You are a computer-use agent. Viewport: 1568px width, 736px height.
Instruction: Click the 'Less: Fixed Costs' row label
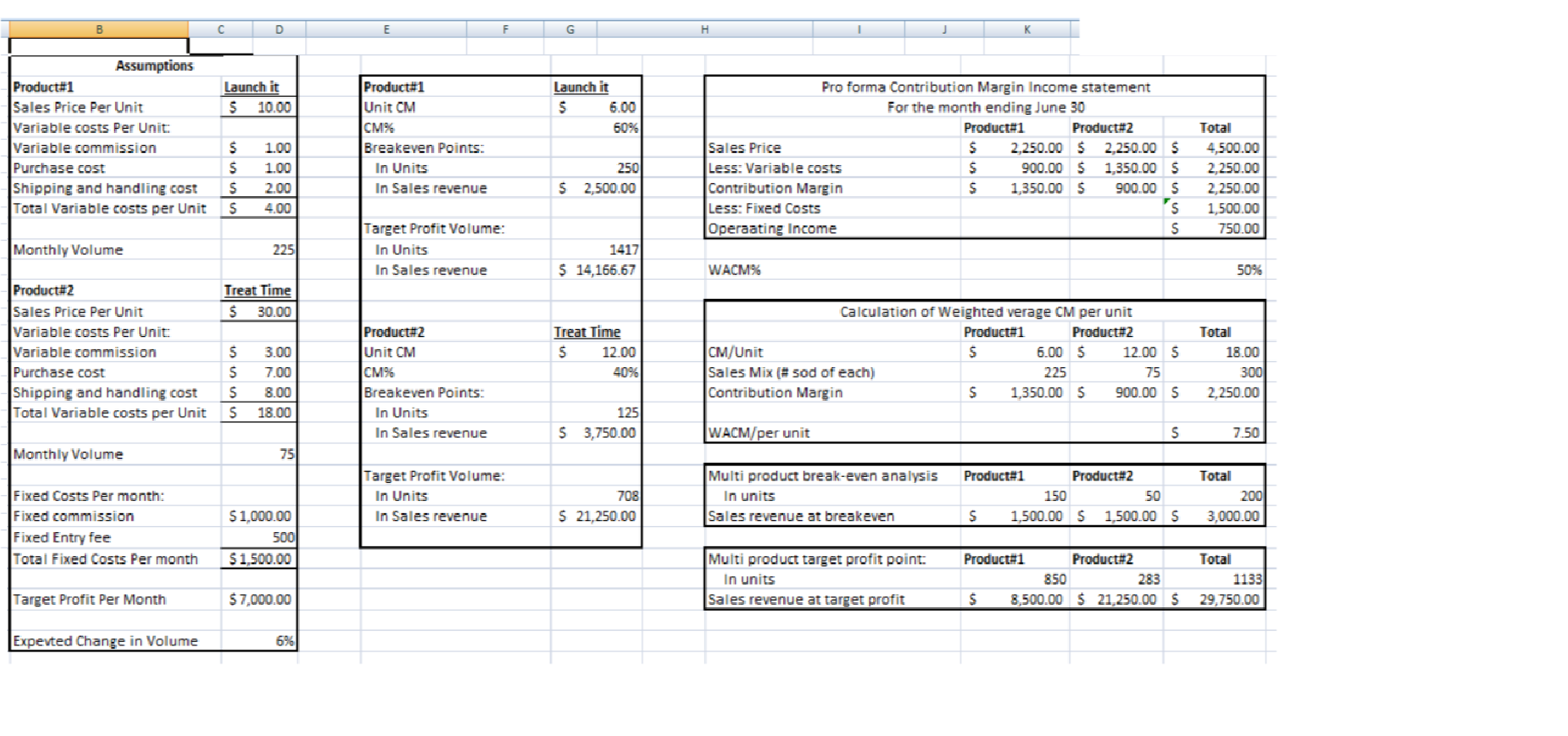coord(764,208)
